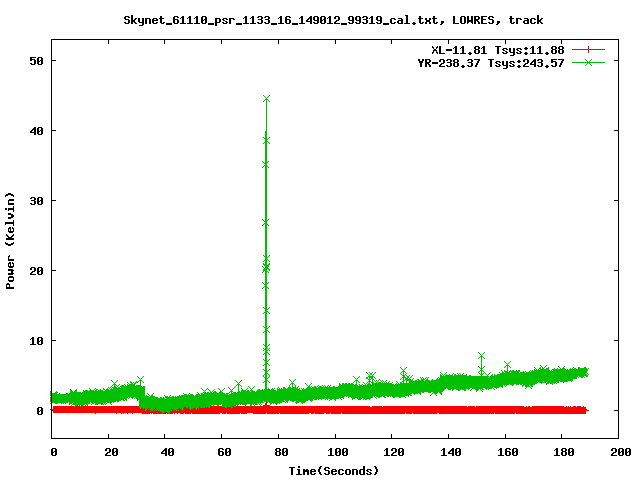Click the x-axis tick label 60
Image resolution: width=640 pixels, height=480 pixels.
coord(222,452)
